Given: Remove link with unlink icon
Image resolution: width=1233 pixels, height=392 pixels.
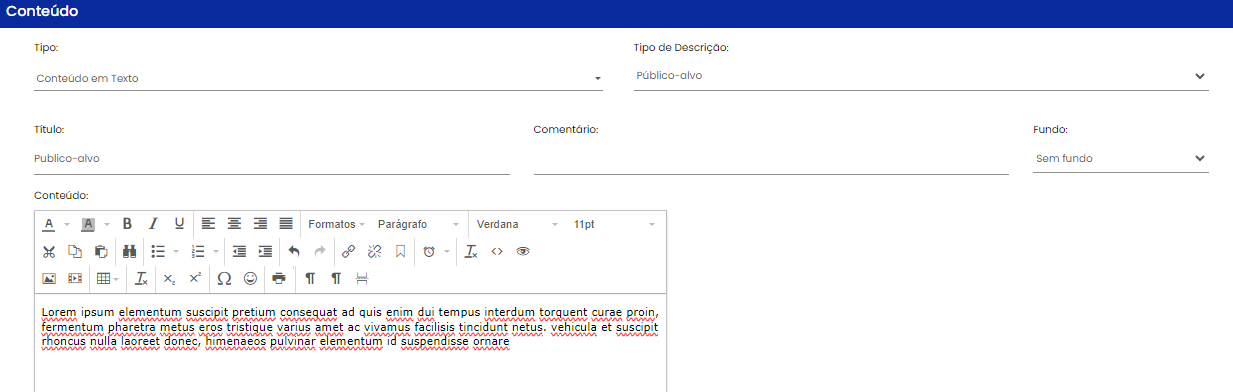Looking at the screenshot, I should pyautogui.click(x=375, y=251).
